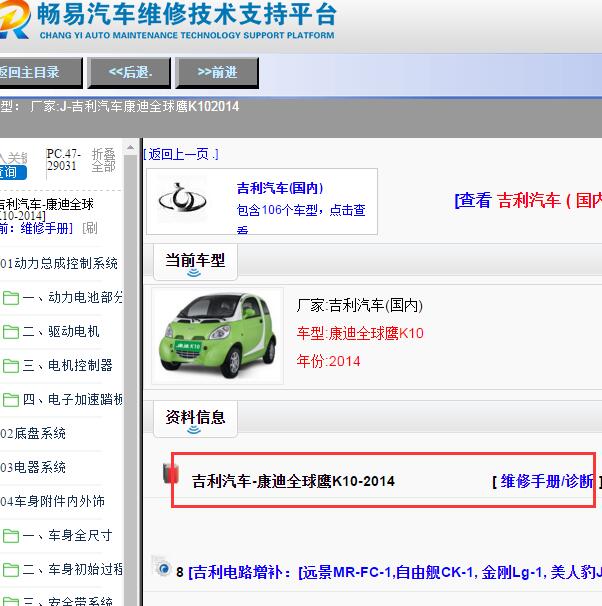Select the 当前车型 tab

[x=195, y=262]
